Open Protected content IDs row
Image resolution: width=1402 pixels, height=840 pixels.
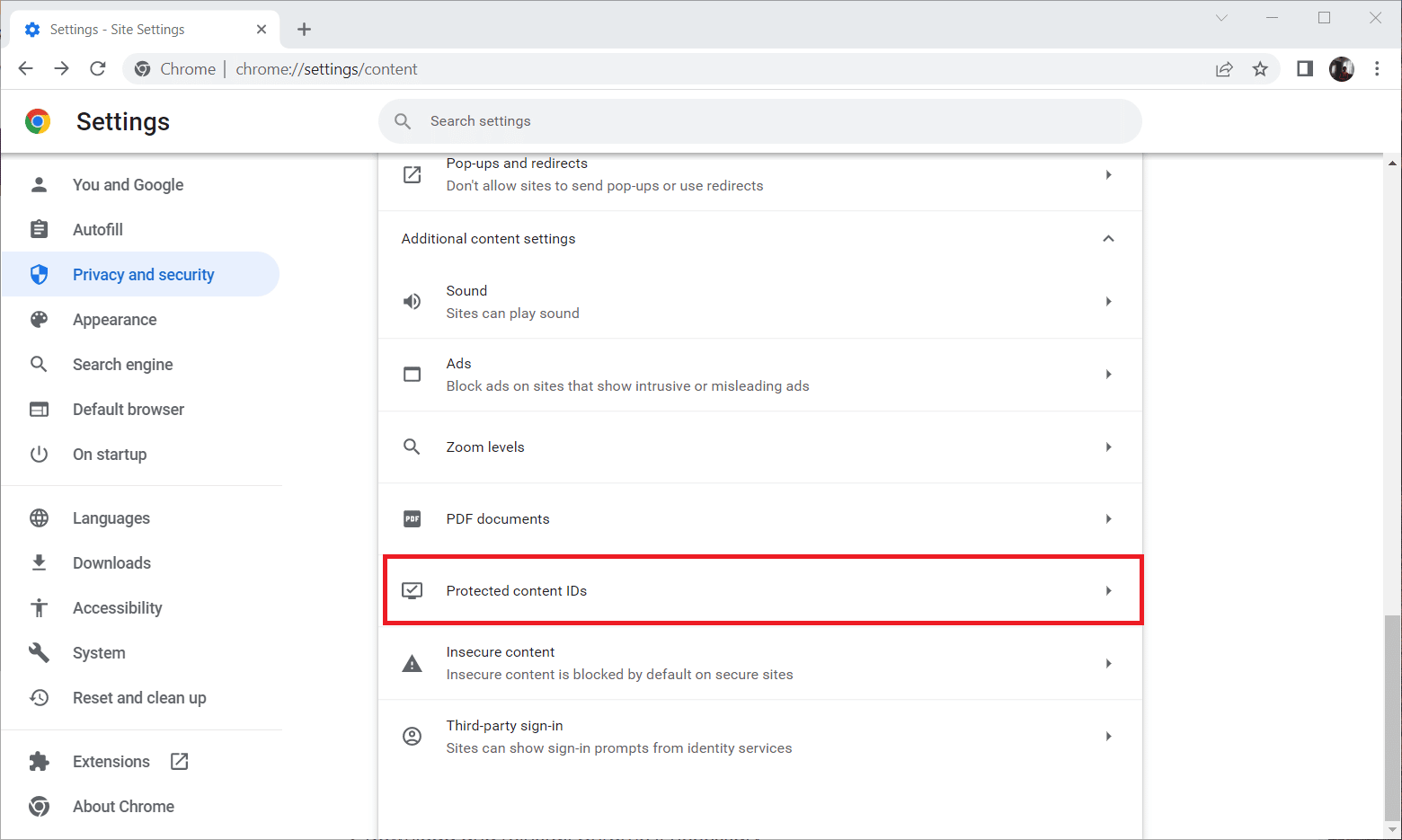pyautogui.click(x=760, y=590)
